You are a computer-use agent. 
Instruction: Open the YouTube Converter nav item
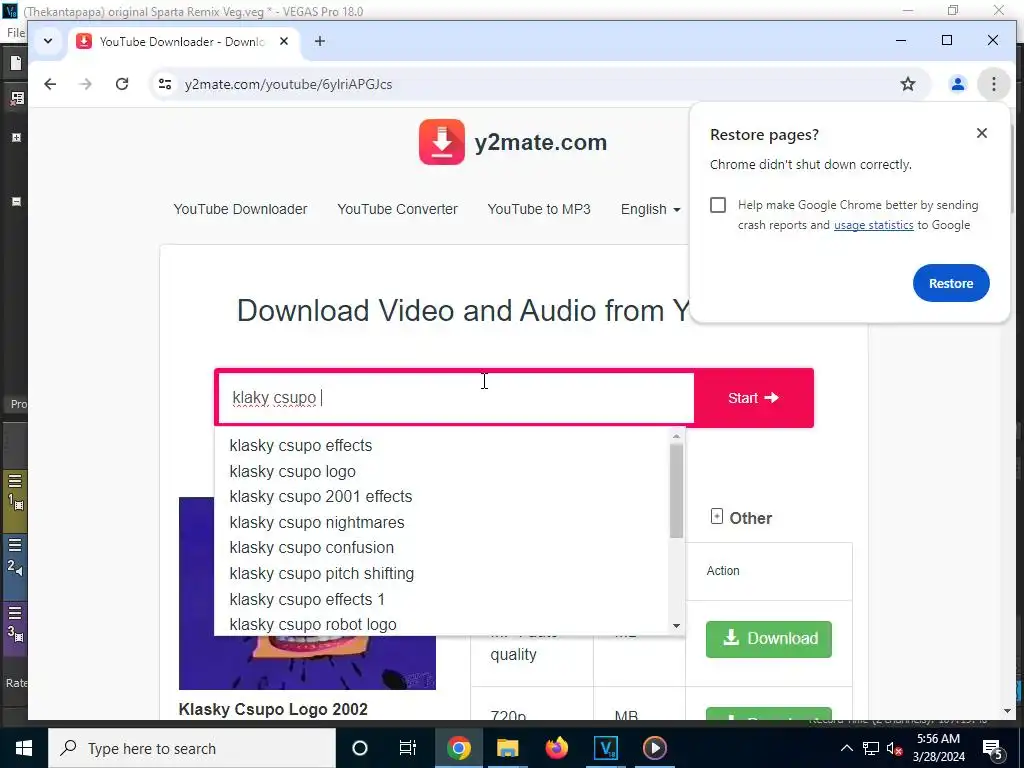[397, 209]
